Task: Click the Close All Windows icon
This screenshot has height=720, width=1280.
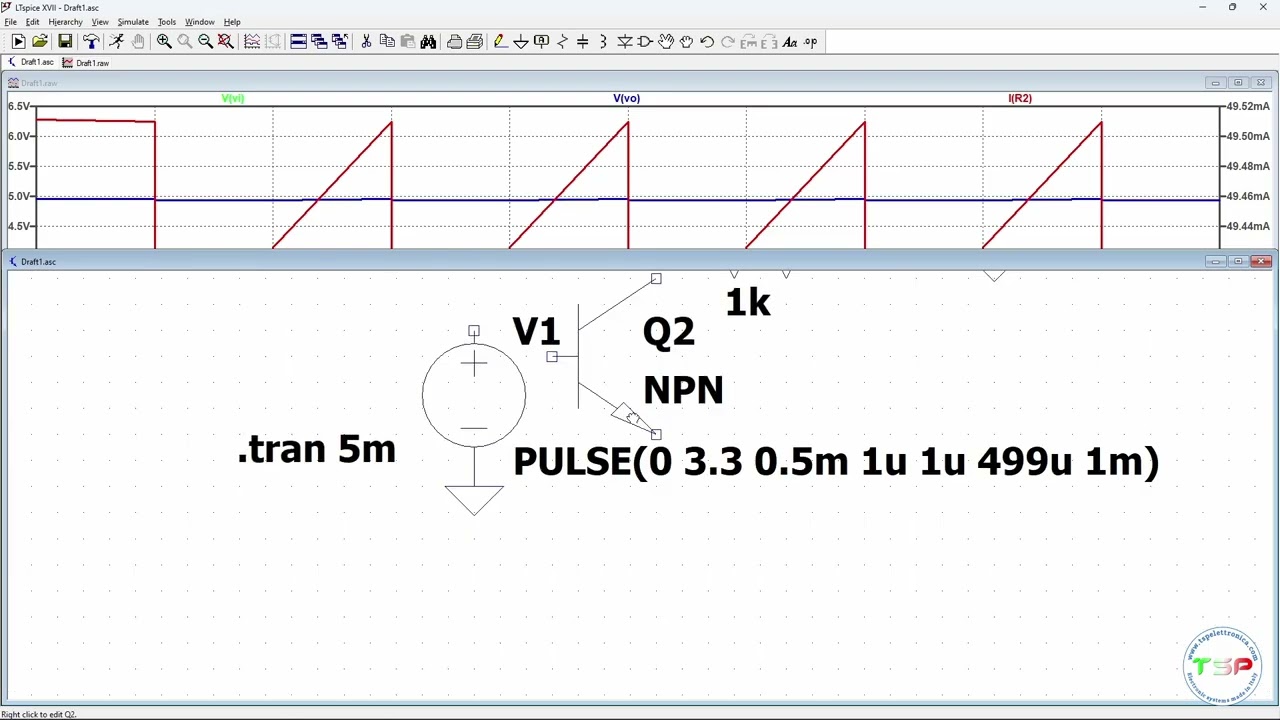Action: 340,42
